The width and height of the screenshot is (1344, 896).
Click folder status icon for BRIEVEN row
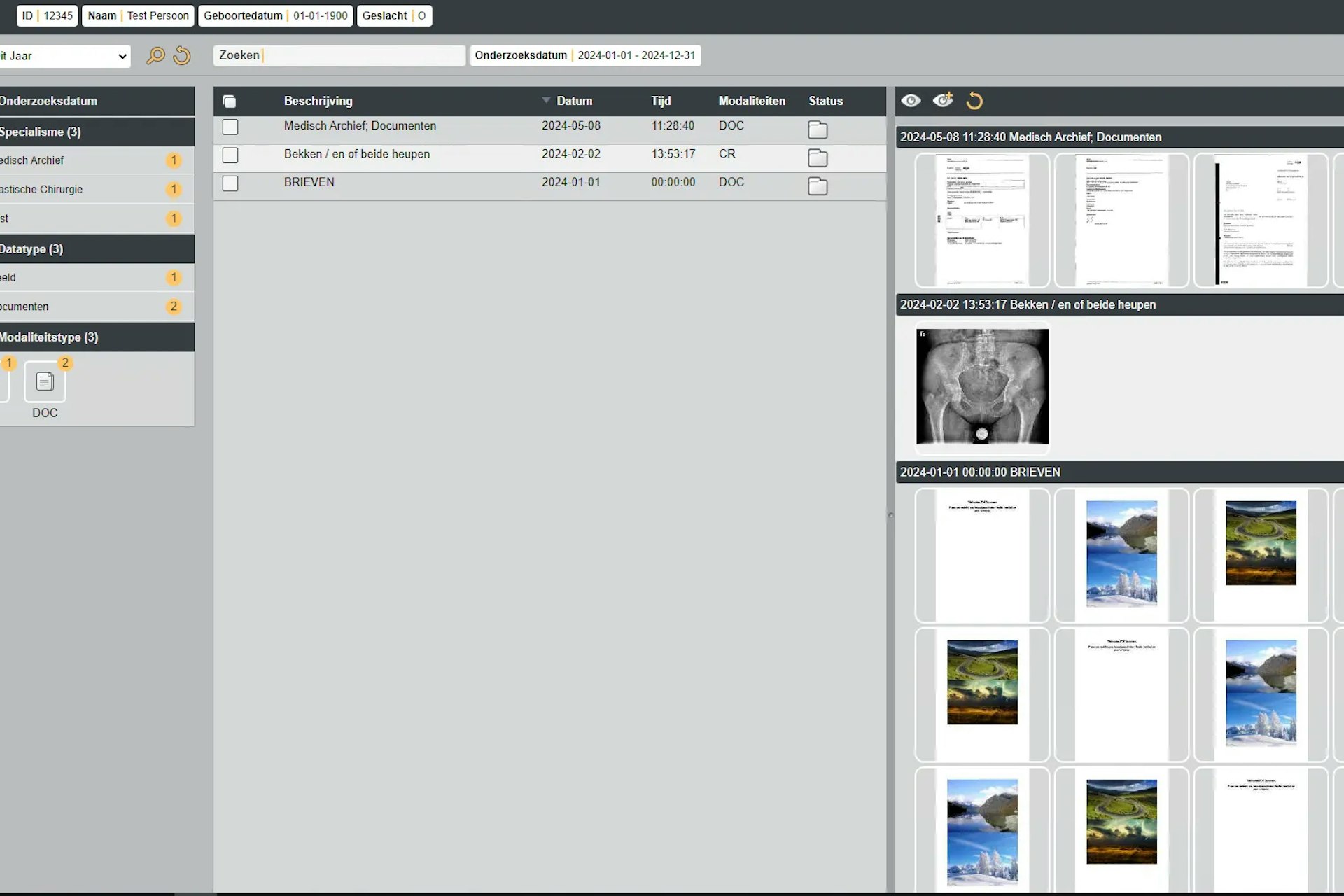point(818,186)
